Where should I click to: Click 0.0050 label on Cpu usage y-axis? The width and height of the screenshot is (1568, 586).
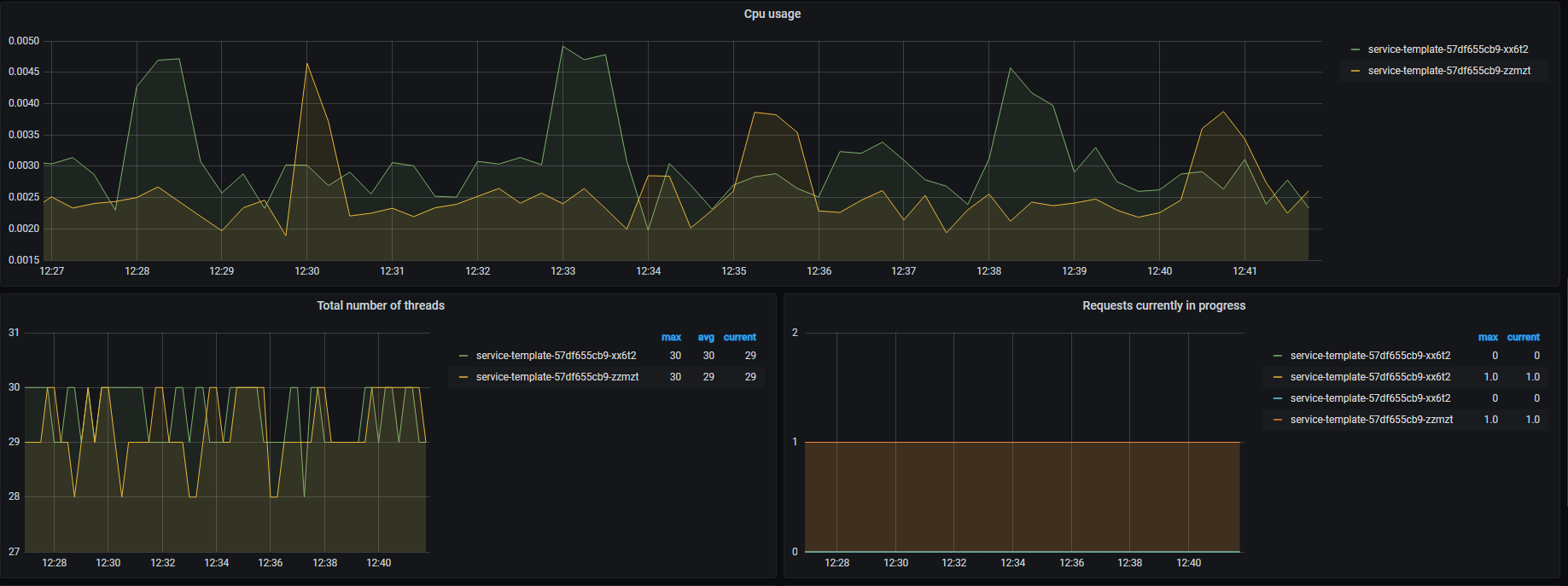pyautogui.click(x=24, y=41)
